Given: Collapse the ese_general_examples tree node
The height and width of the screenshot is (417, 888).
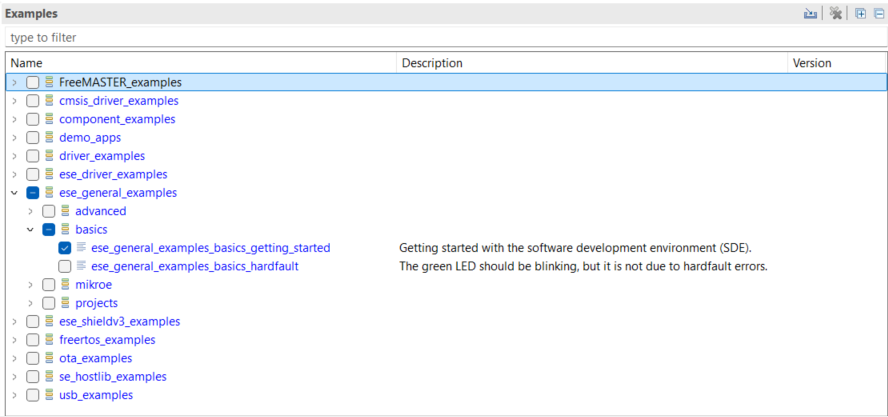Looking at the screenshot, I should coord(14,193).
